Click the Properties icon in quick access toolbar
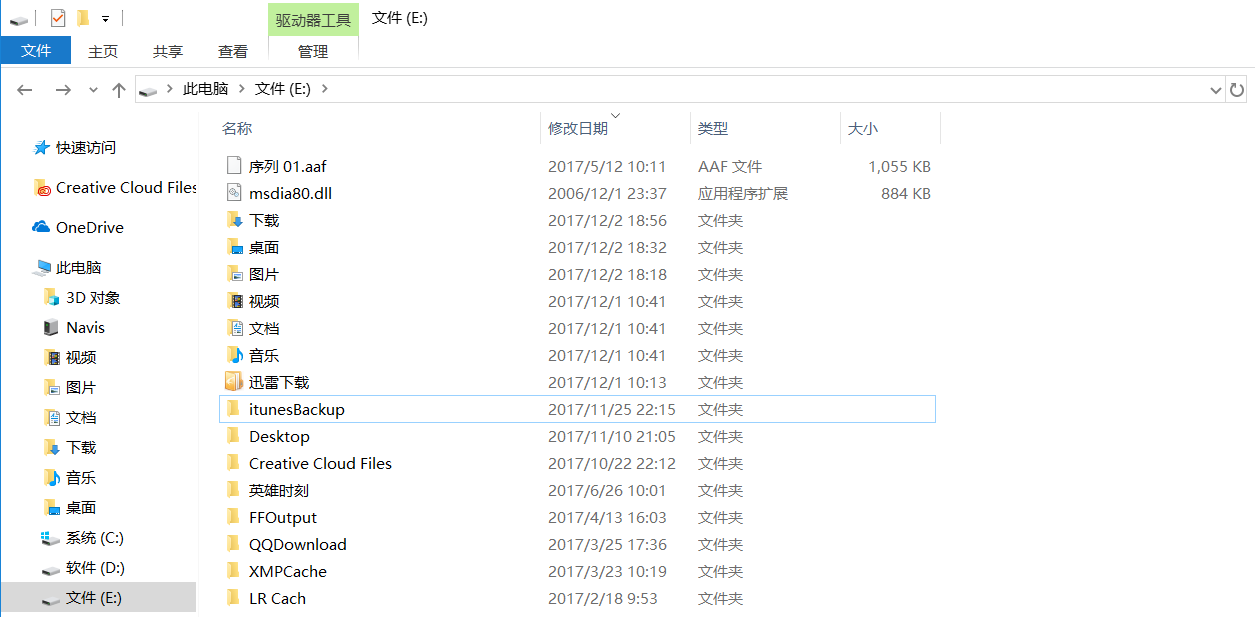 click(58, 18)
